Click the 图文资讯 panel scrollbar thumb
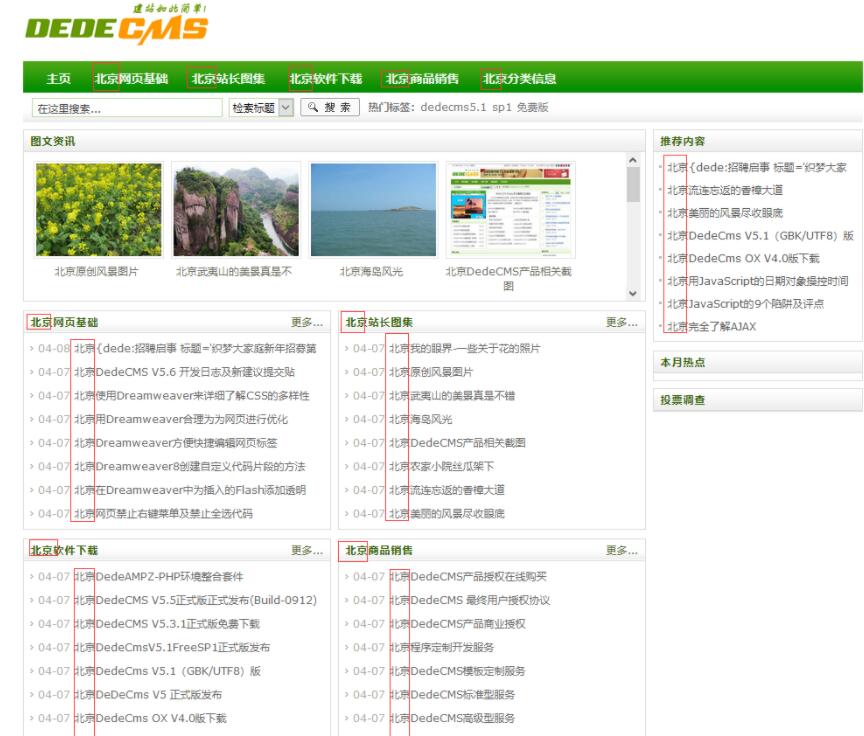The image size is (864, 736). tap(632, 185)
